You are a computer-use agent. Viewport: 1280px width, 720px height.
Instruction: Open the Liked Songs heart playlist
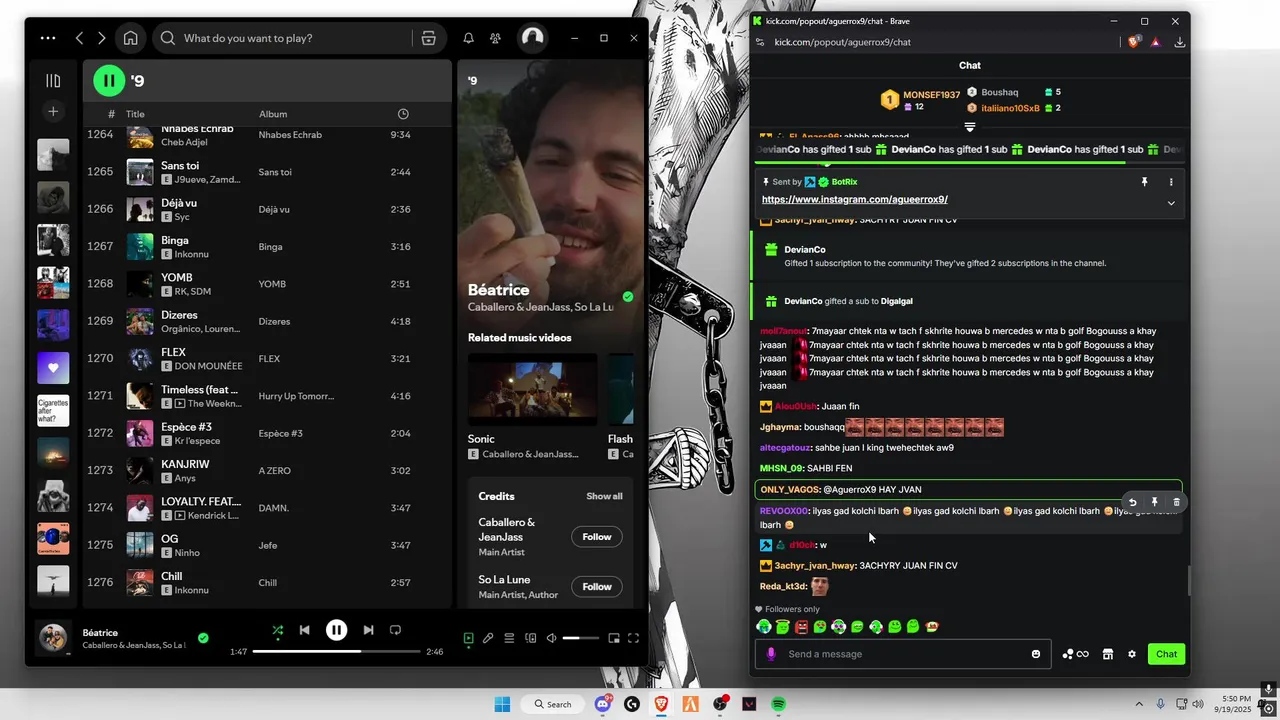tap(53, 368)
